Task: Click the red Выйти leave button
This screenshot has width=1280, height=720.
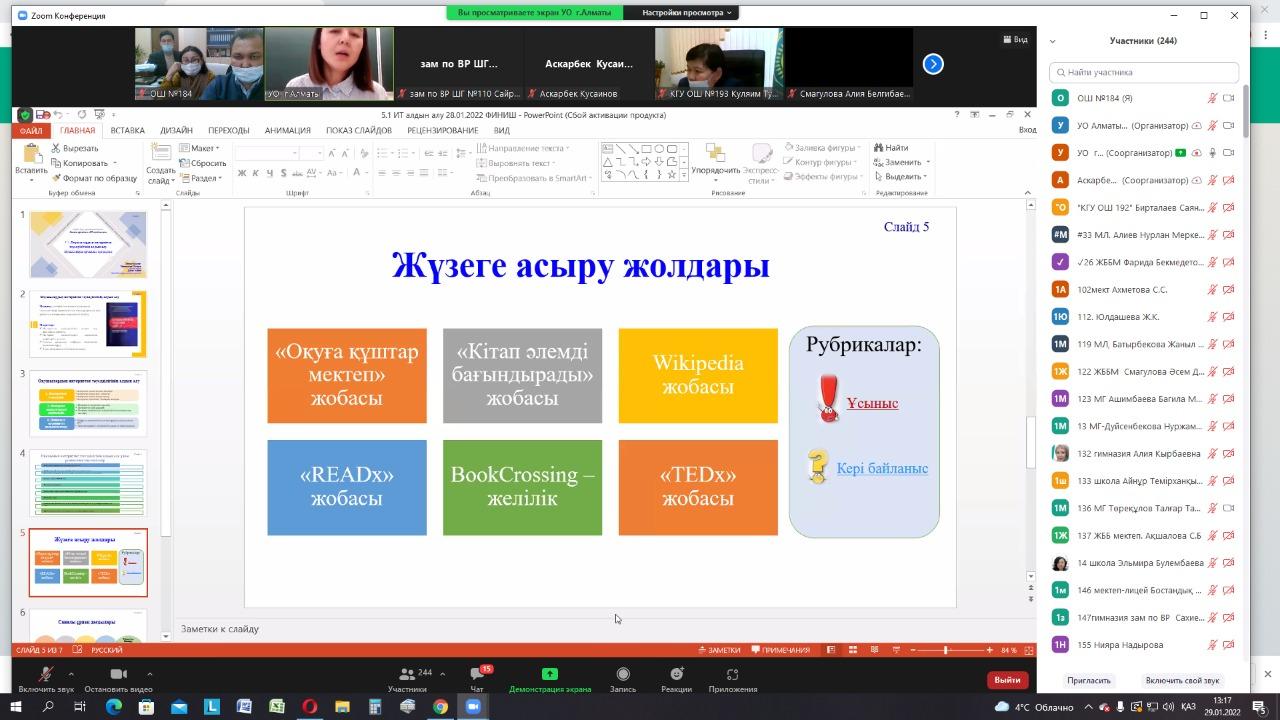Action: pos(1007,680)
